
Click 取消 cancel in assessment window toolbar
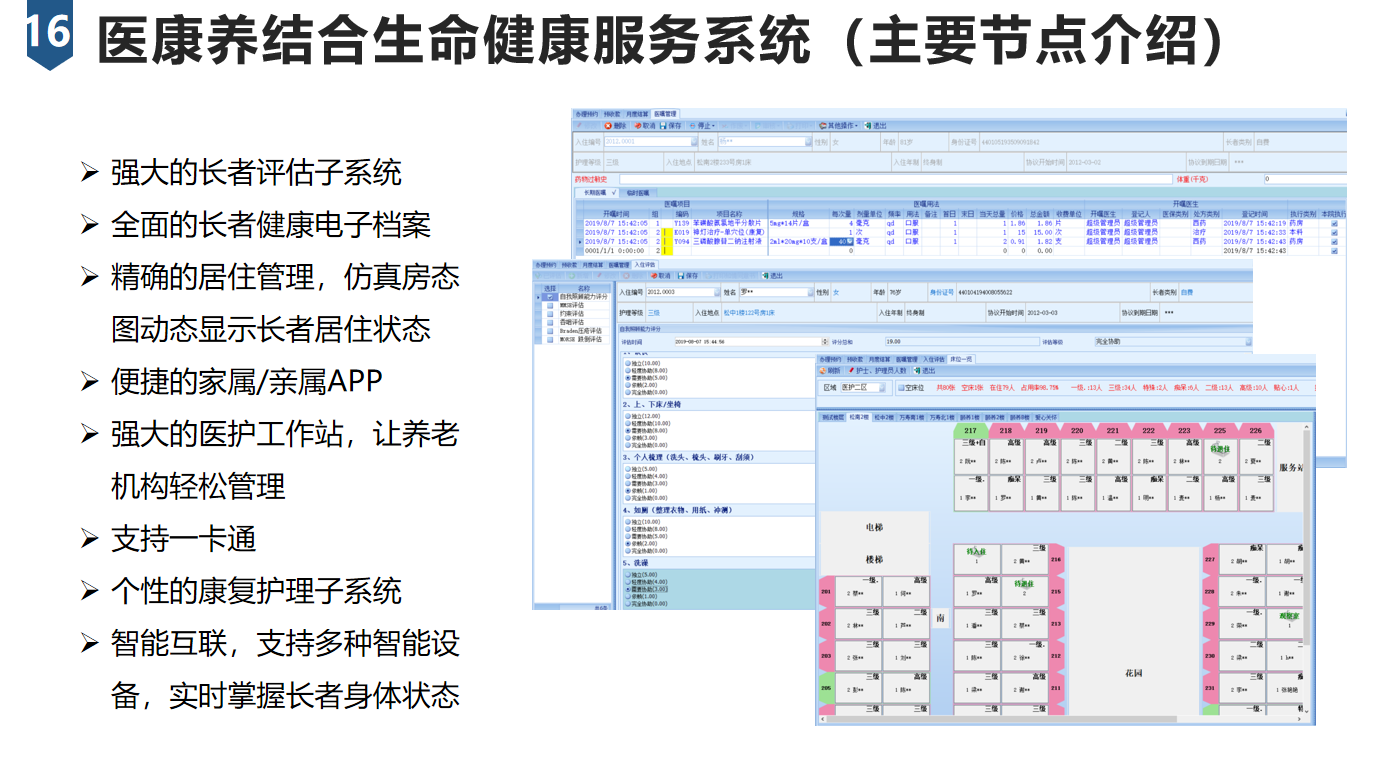tap(661, 275)
